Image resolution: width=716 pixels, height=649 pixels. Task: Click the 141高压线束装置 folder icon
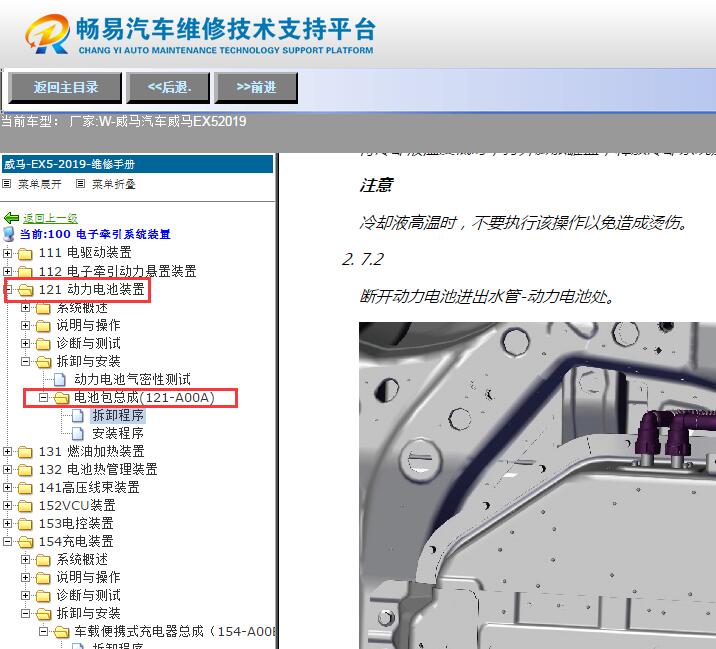pos(25,488)
